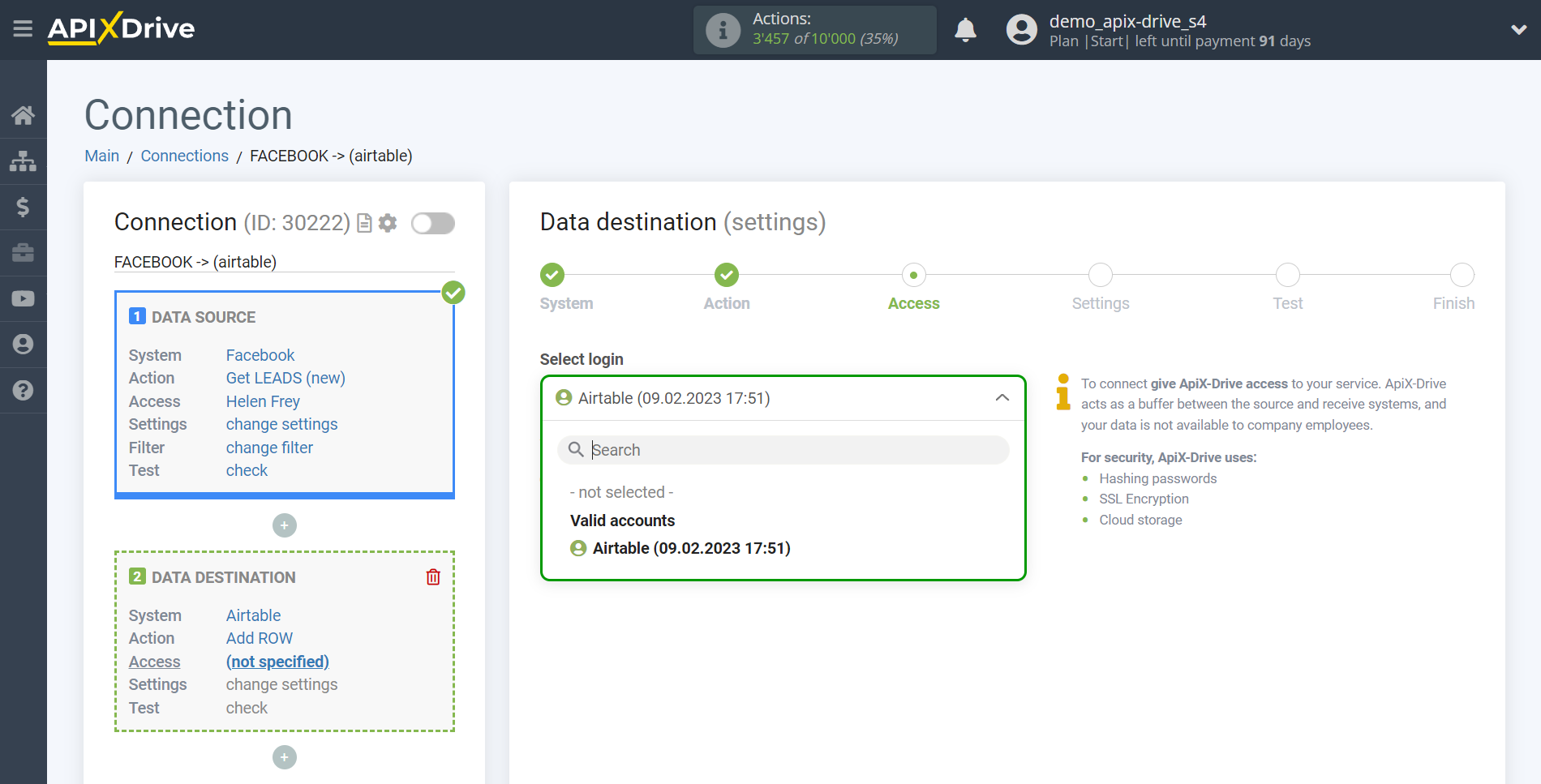Open the briefcase sidebar icon
1541x784 pixels.
click(23, 252)
